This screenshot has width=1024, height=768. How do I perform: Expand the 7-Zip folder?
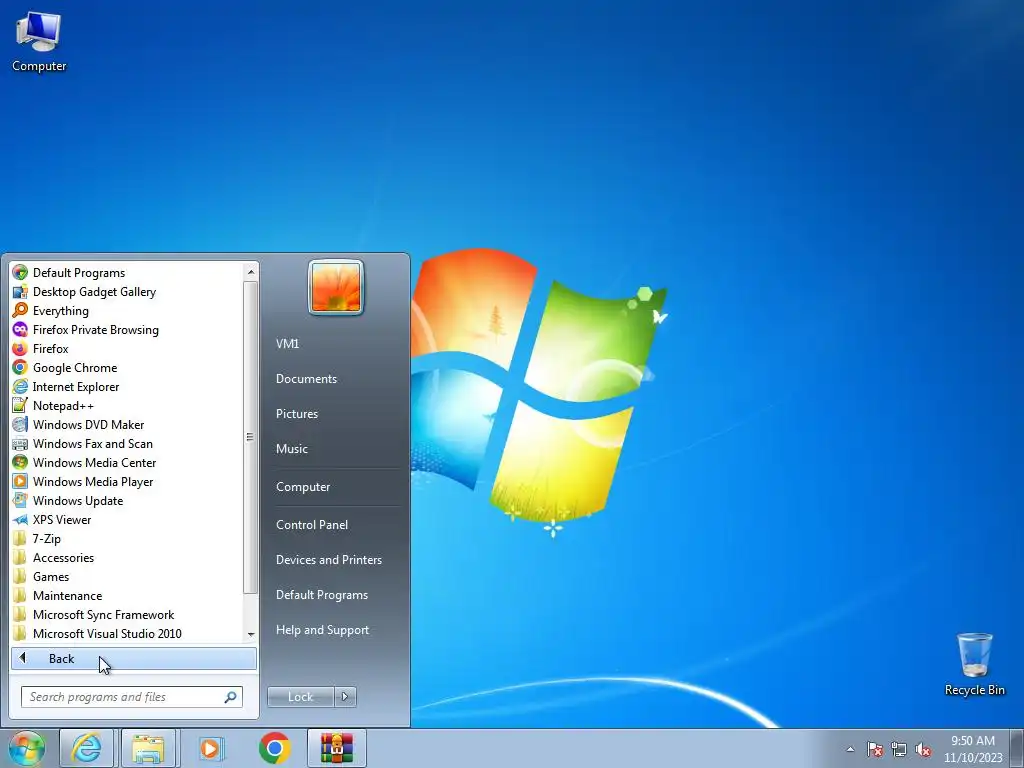click(46, 538)
